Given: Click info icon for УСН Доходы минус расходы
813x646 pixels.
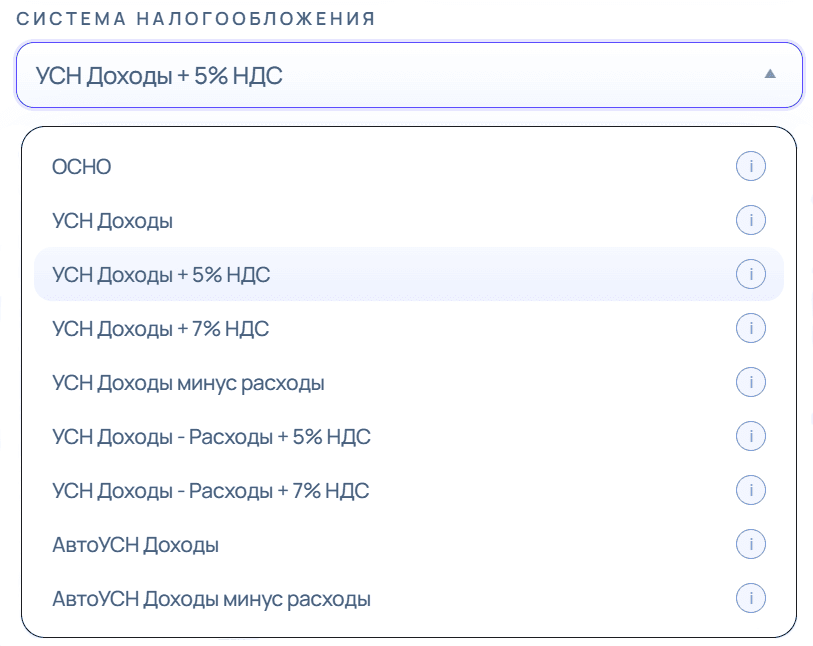Looking at the screenshot, I should point(751,382).
